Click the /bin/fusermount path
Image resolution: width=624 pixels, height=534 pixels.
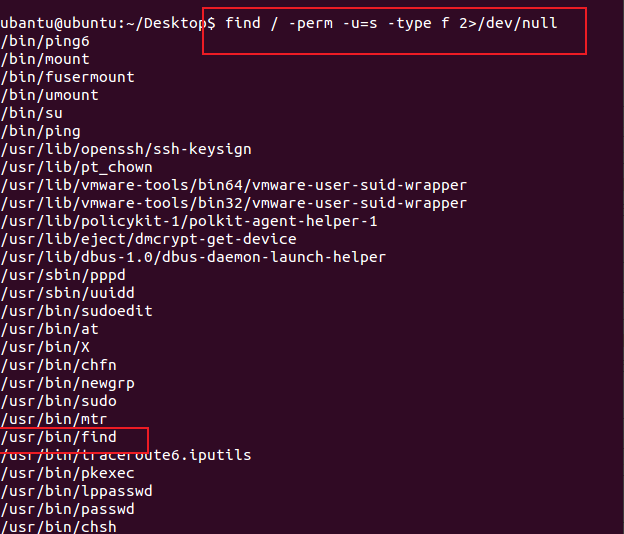pyautogui.click(x=68, y=77)
